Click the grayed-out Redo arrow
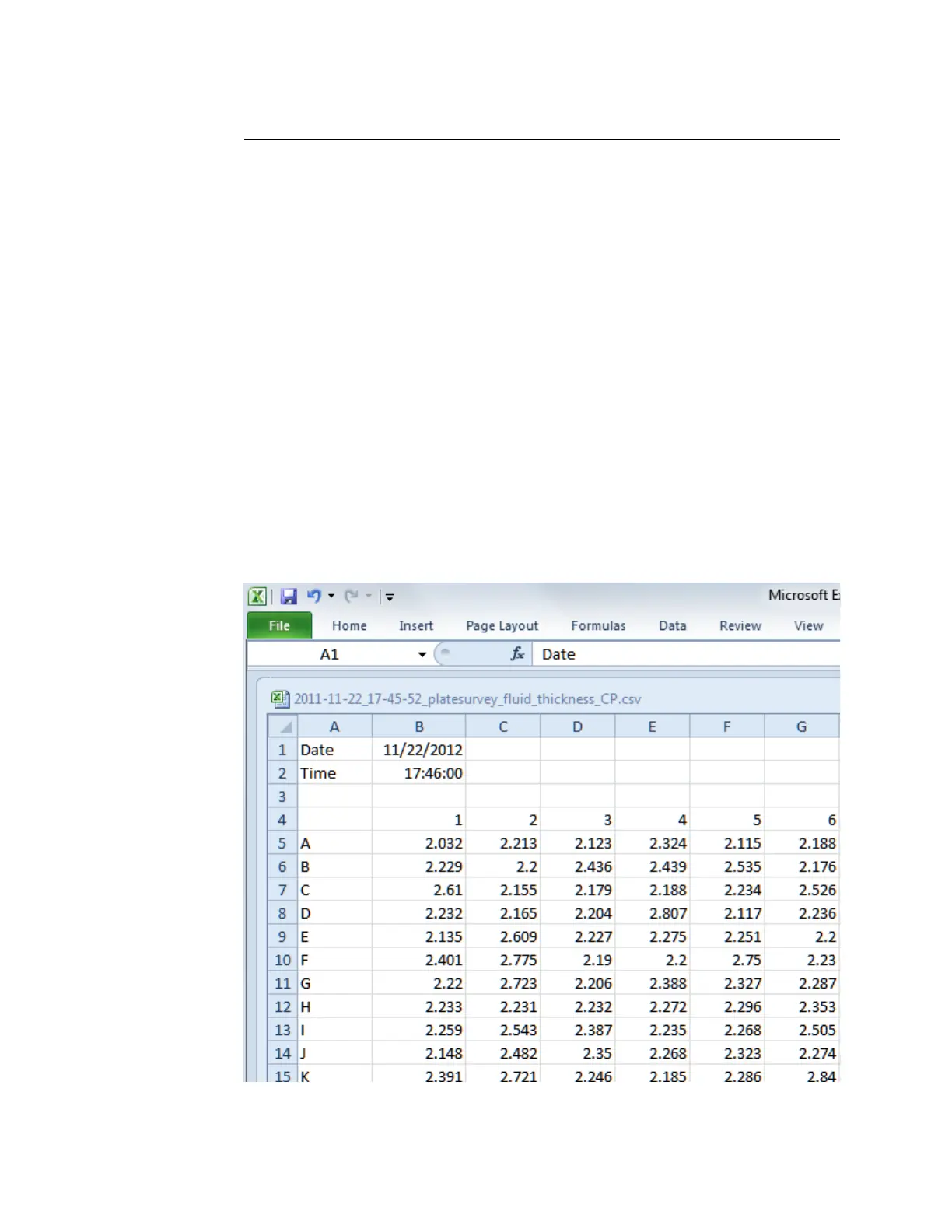The height and width of the screenshot is (1232, 952). [352, 596]
